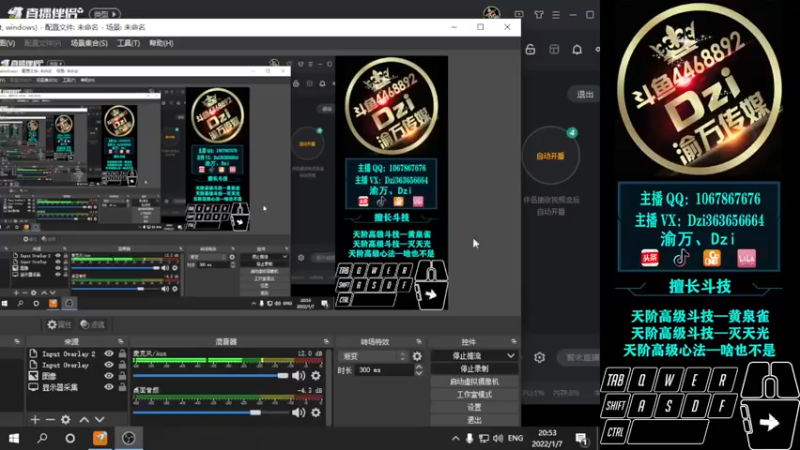Hide the Input Overlay 2 source
Image resolution: width=800 pixels, height=450 pixels.
109,354
